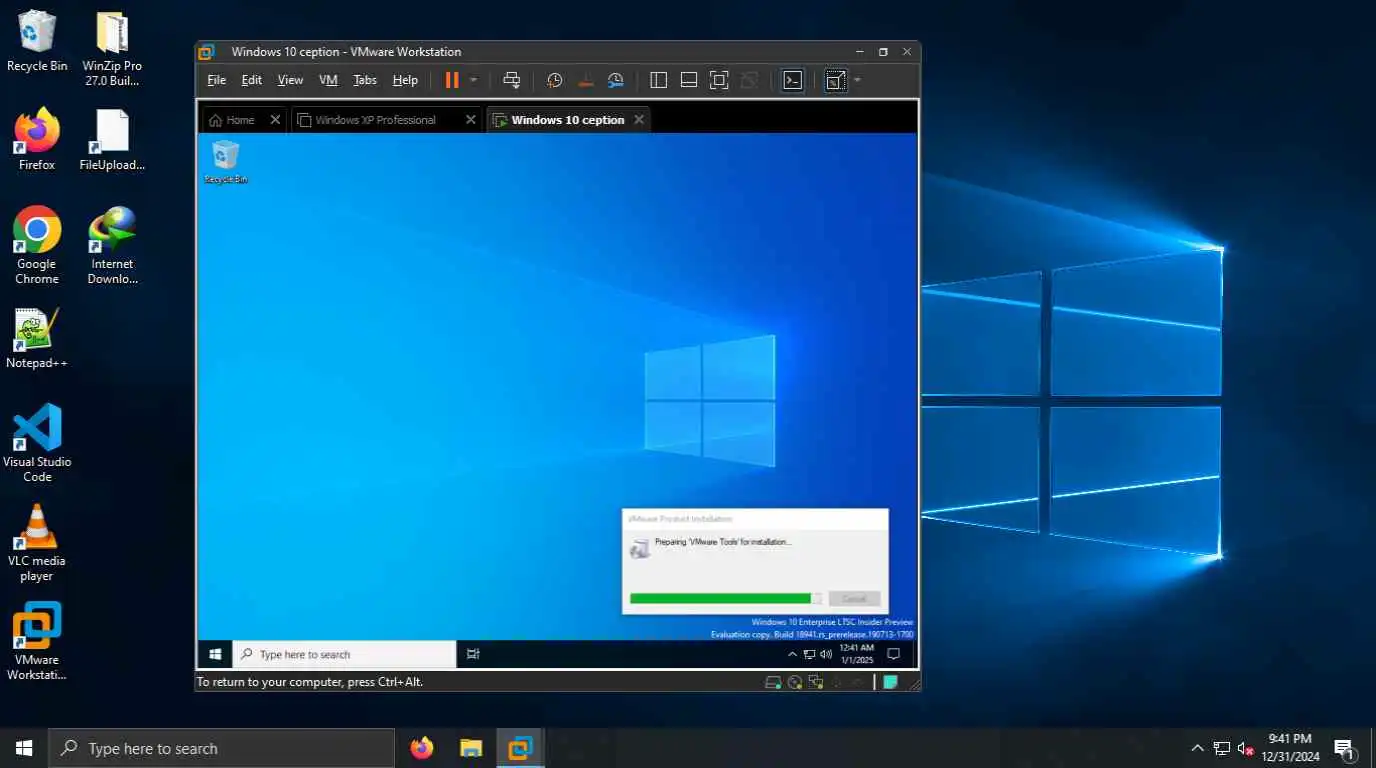Toggle the library sidebar panel icon
Screen dimensions: 1376x768
[x=658, y=80]
